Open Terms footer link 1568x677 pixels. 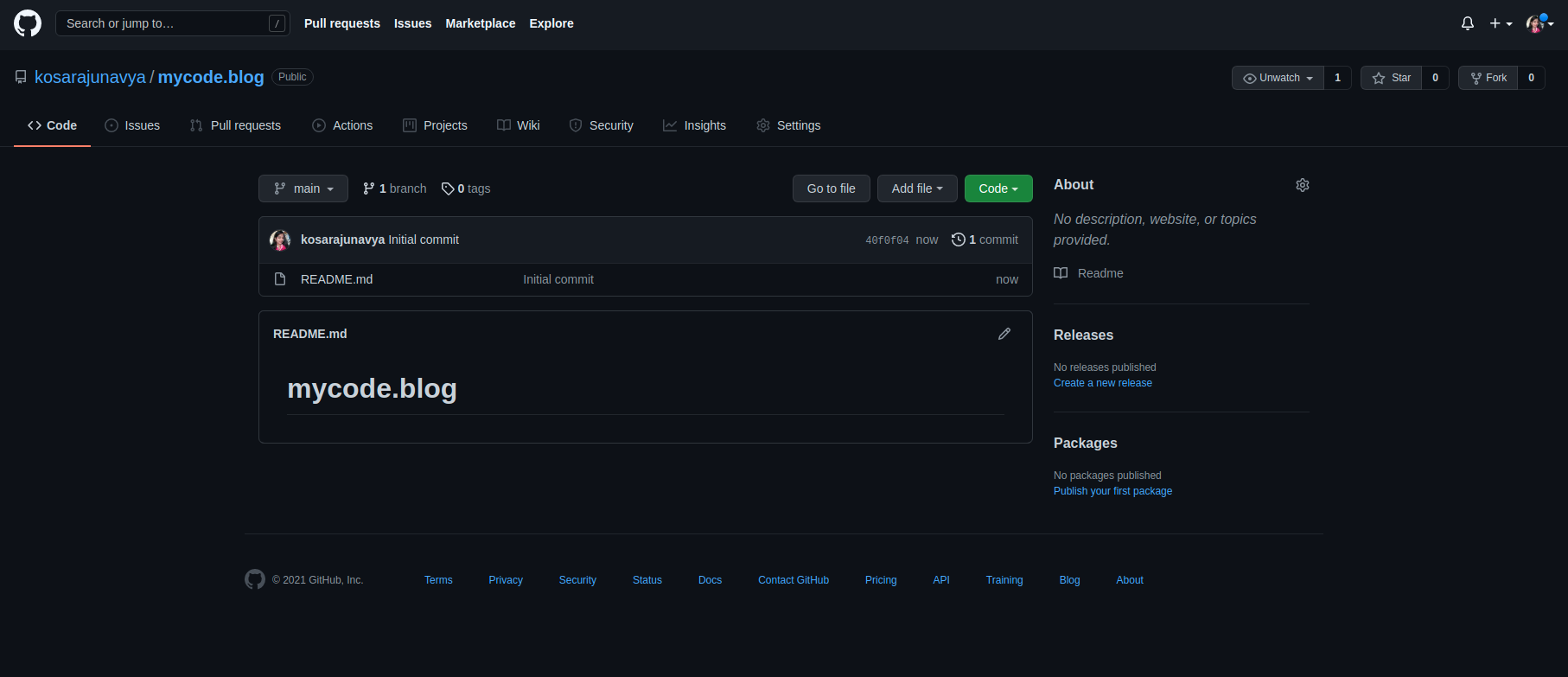(x=438, y=580)
